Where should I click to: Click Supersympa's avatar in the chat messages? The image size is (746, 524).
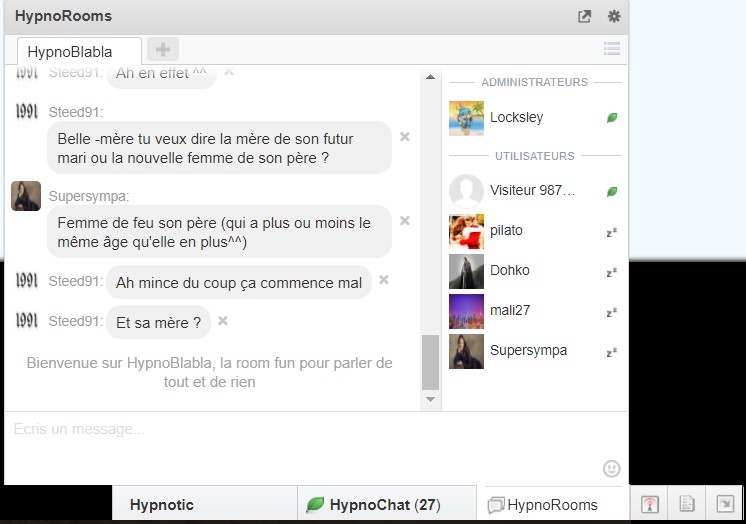tap(26, 196)
